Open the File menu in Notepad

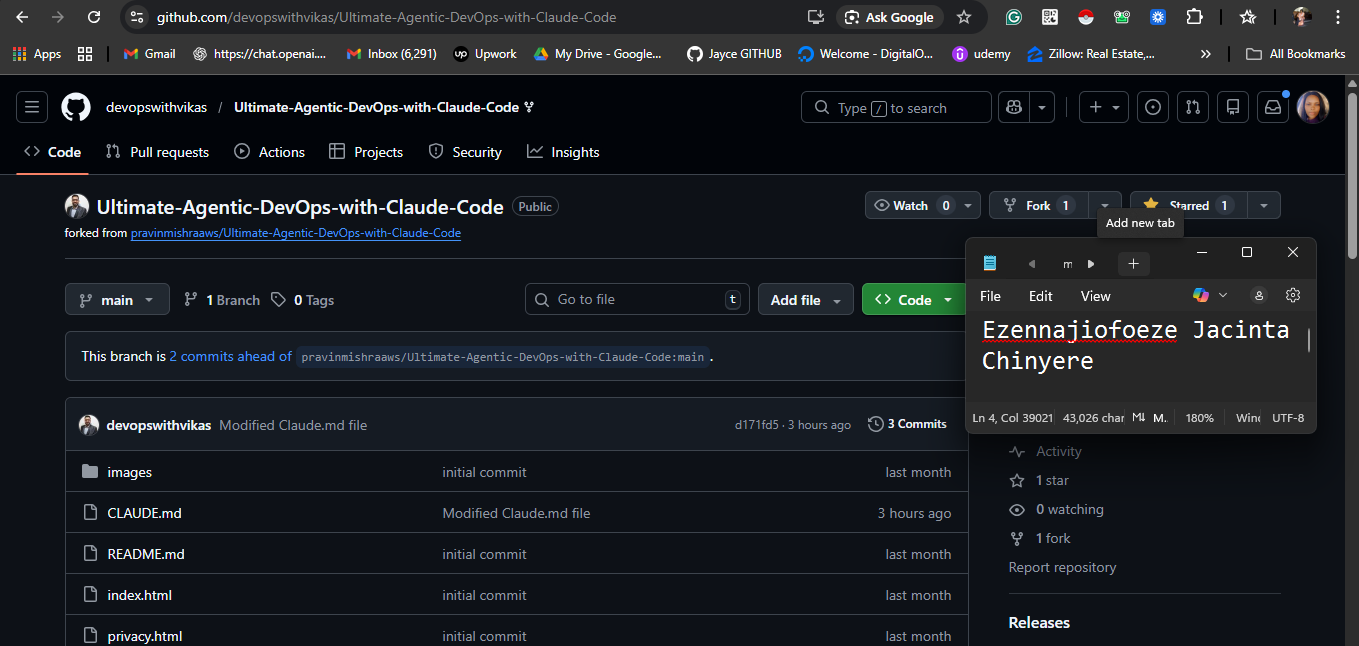click(990, 296)
